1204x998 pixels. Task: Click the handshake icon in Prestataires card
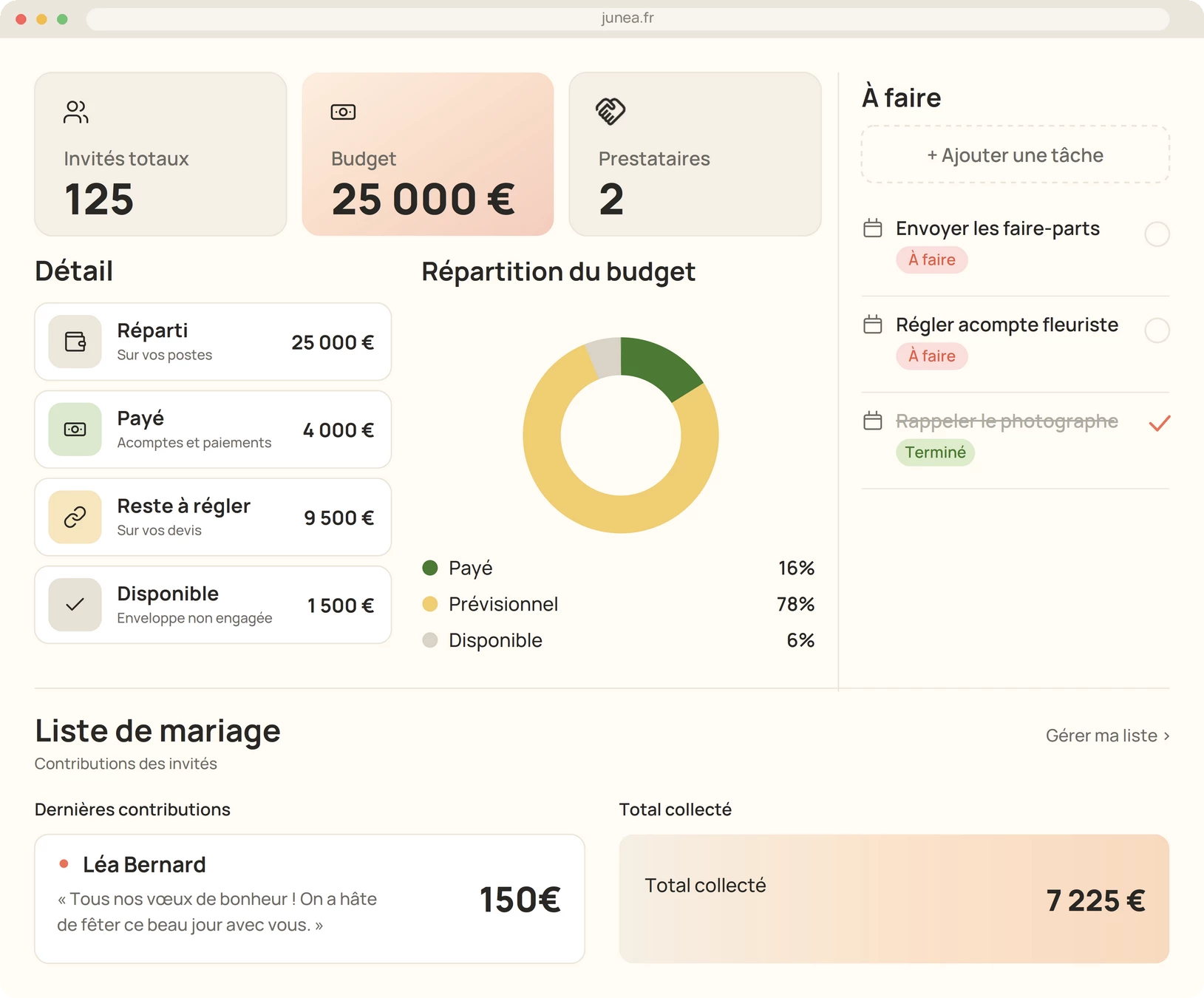(x=610, y=112)
